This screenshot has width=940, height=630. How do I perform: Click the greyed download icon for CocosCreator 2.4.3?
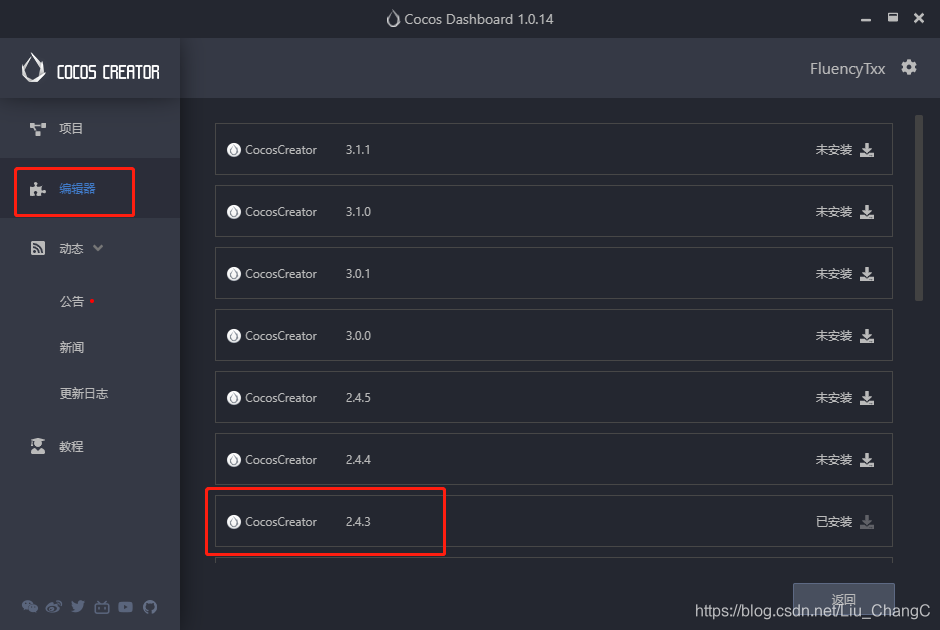tap(867, 522)
